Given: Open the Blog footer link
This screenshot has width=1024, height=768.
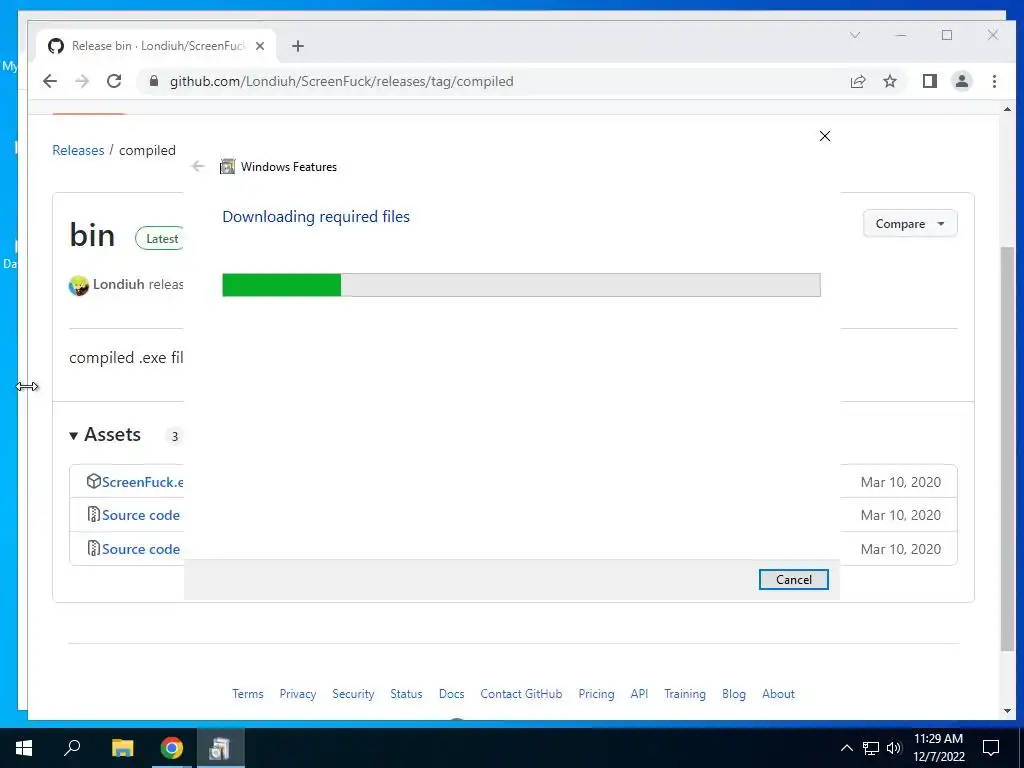Looking at the screenshot, I should point(733,694).
